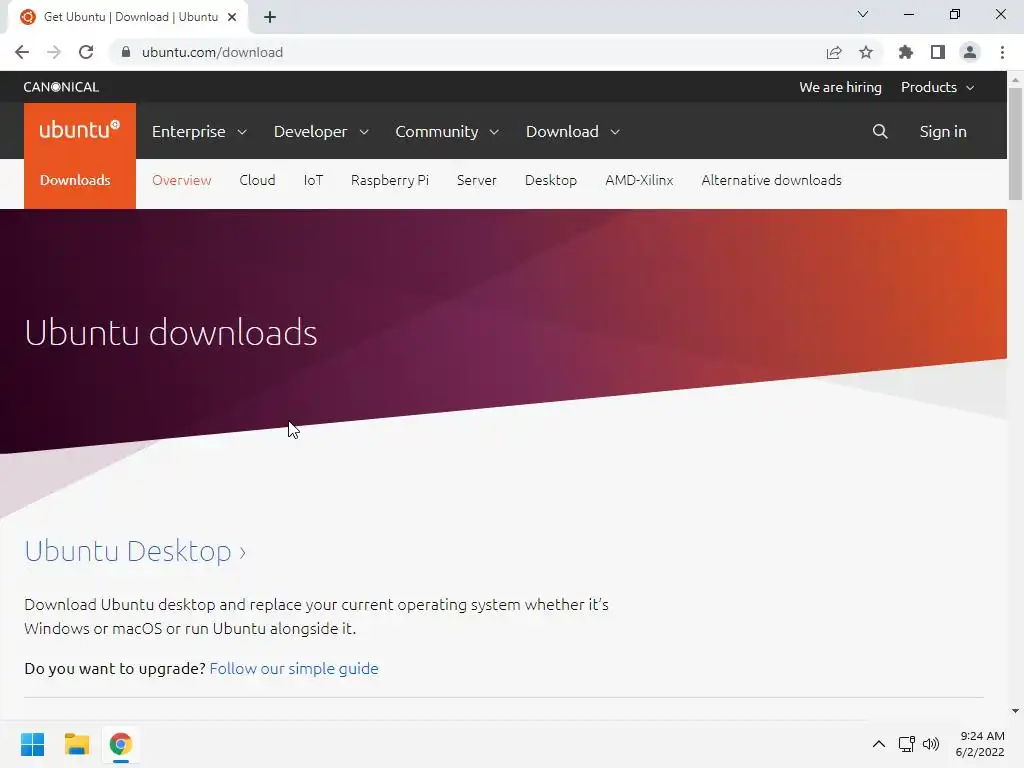1024x768 pixels.
Task: Open the Chrome profile avatar
Action: point(970,52)
